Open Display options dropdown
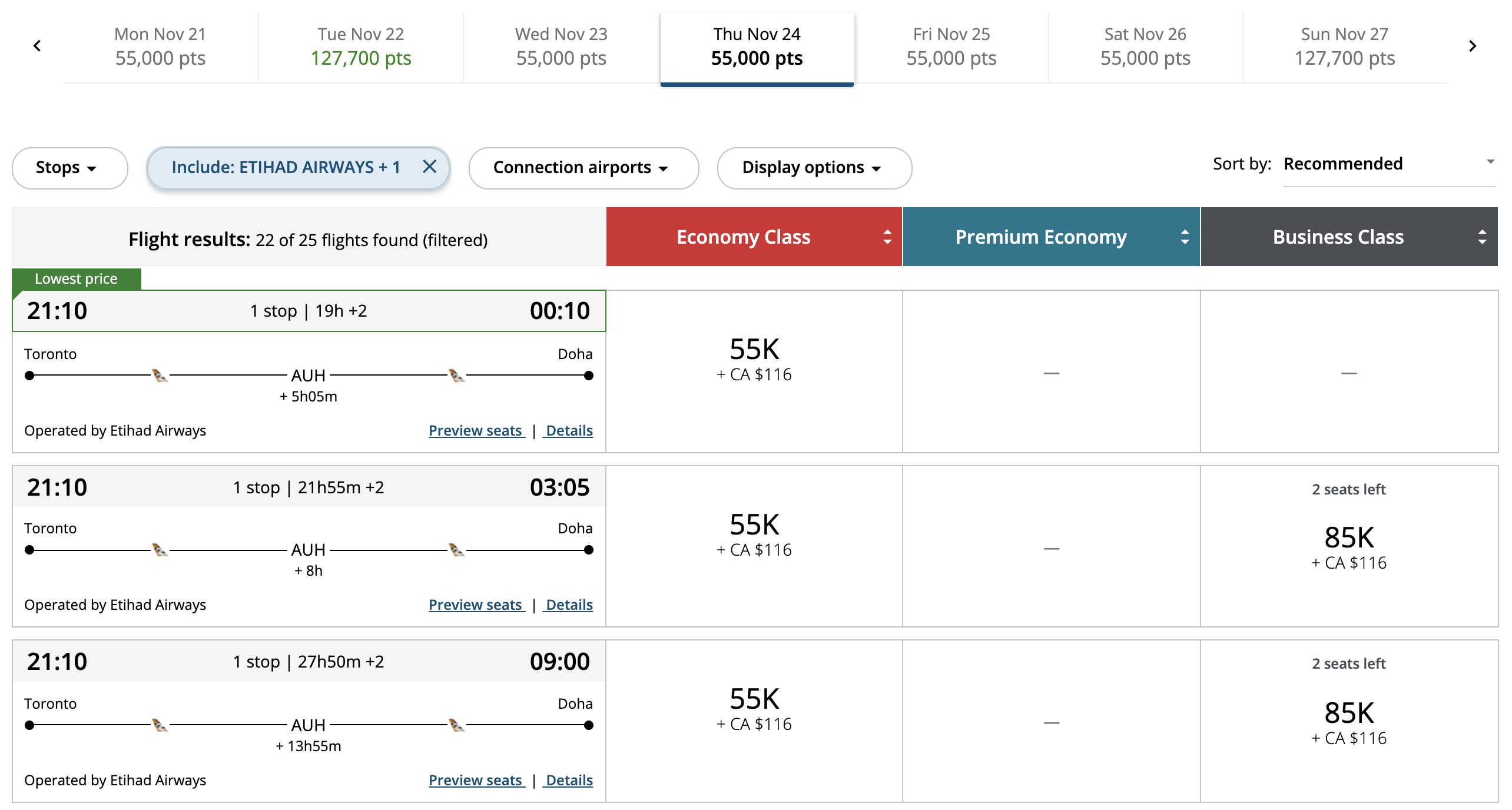Screen dimensions: 1512x810 [814, 168]
